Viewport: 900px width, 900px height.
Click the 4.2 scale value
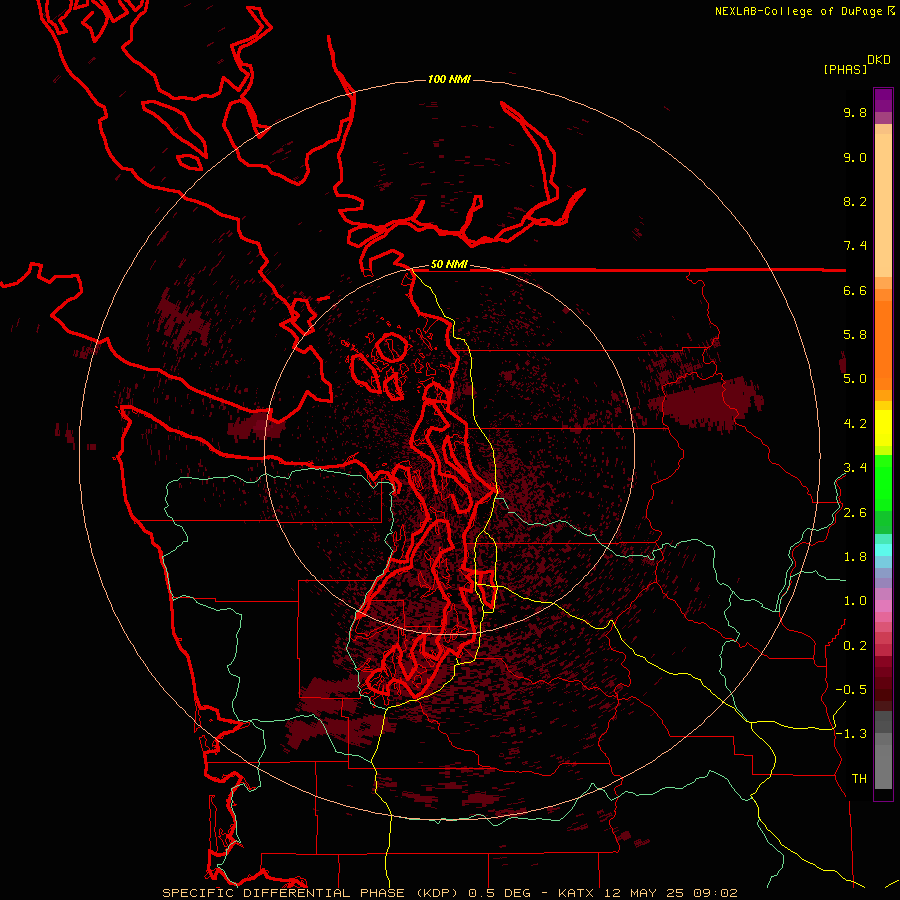pos(855,424)
